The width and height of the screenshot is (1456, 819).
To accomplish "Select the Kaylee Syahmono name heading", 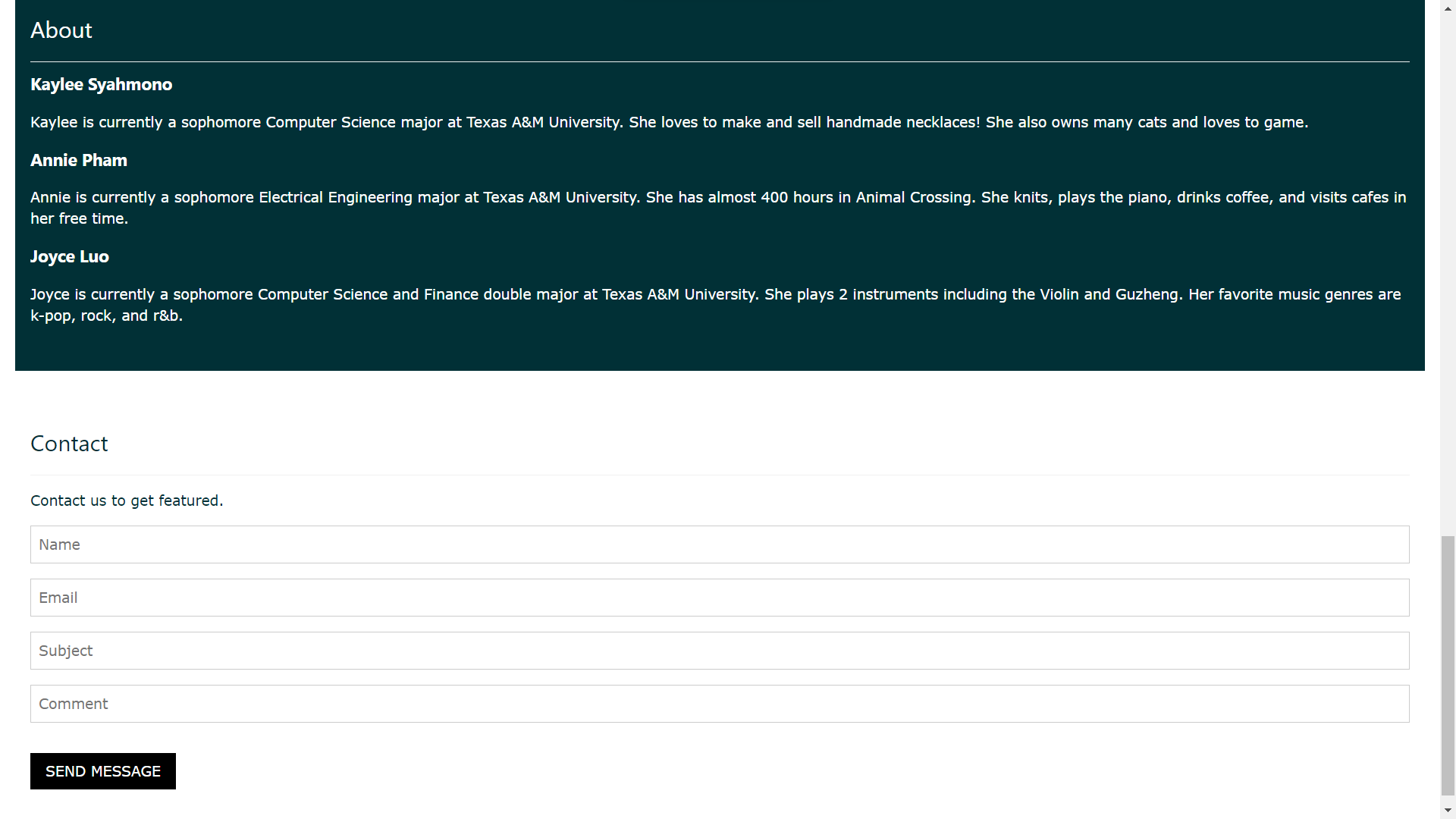I will 101,85.
